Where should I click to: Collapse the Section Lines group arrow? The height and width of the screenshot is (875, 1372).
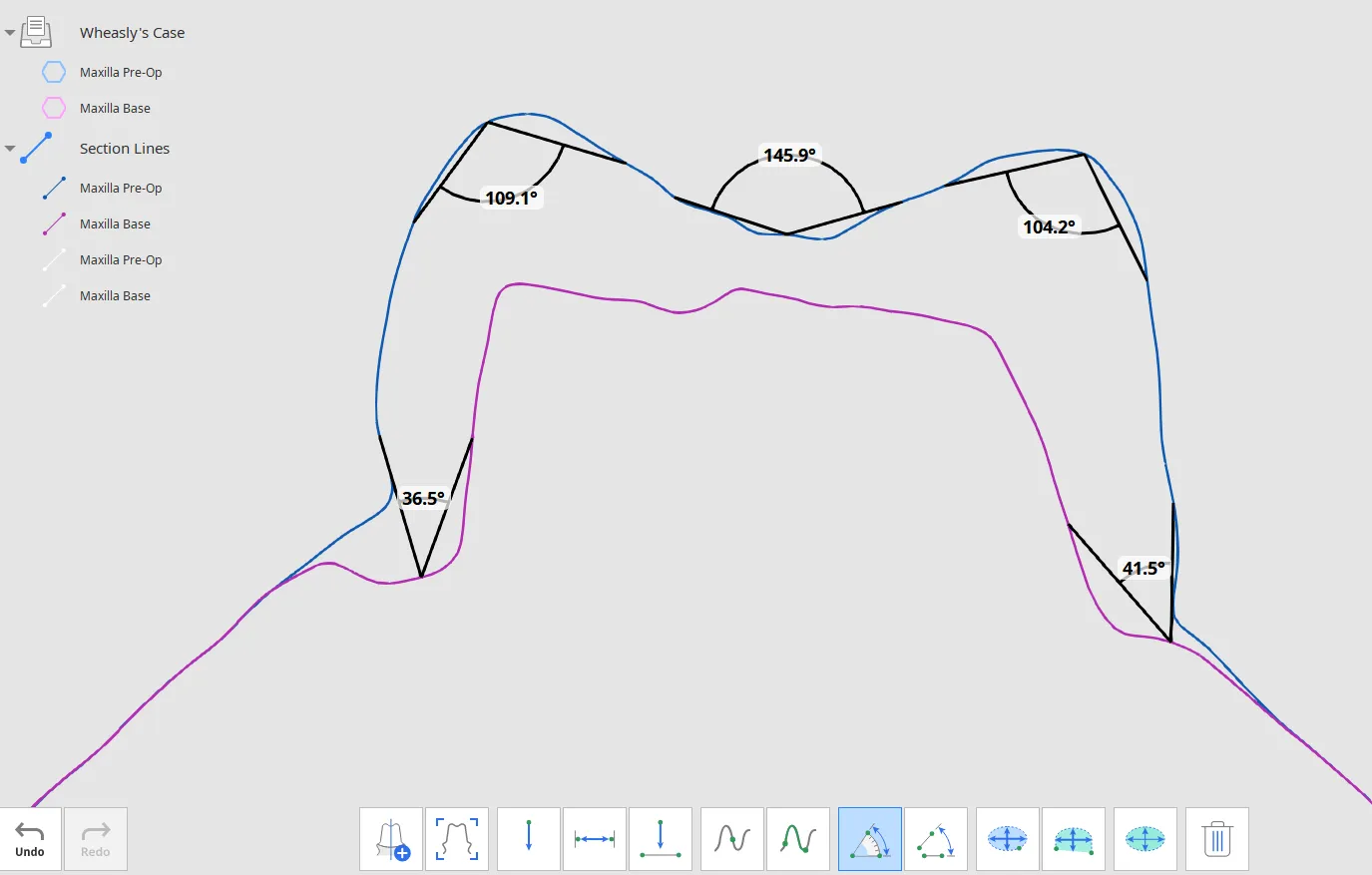(x=10, y=149)
